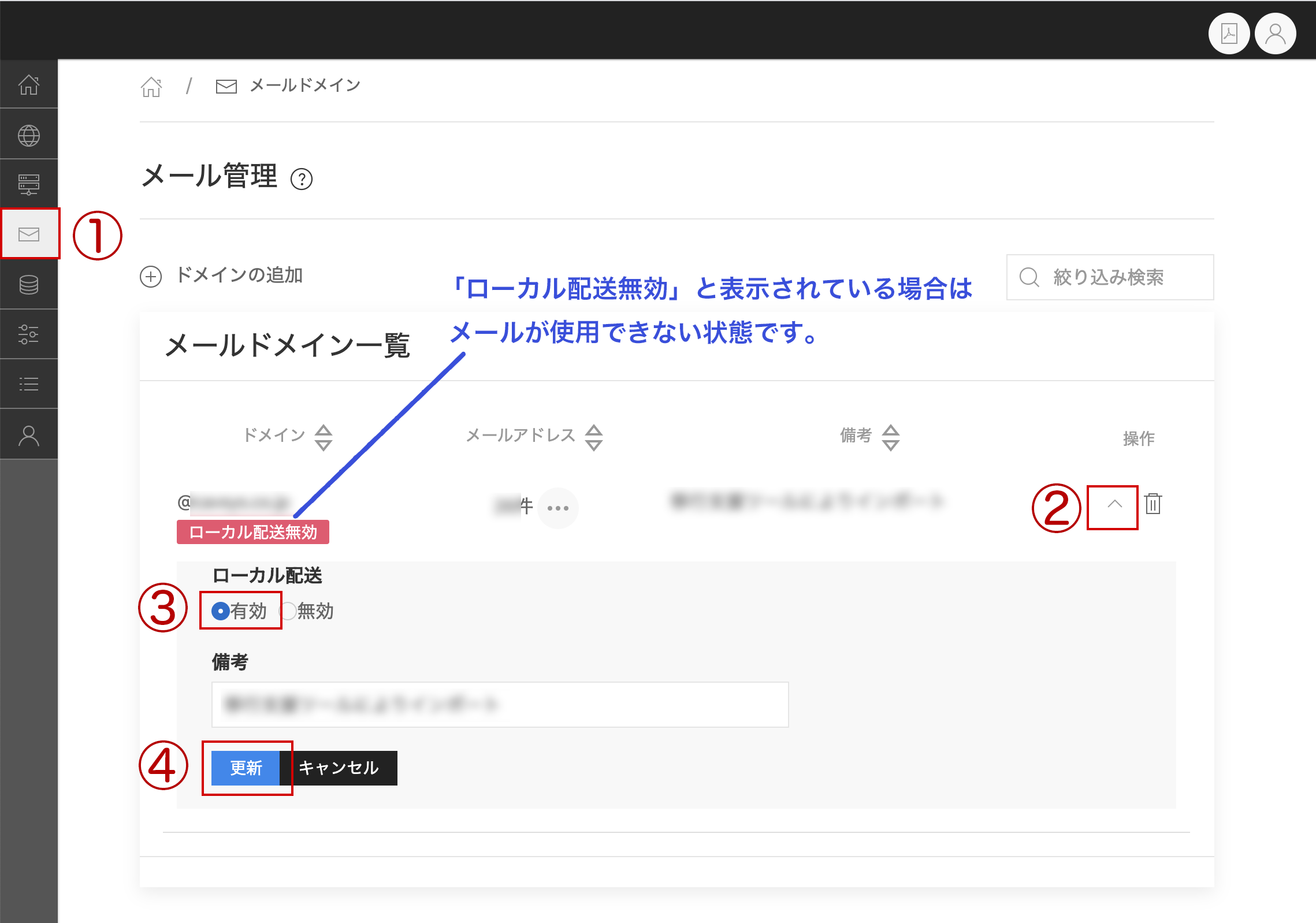
Task: Open the globe domain icon in sidebar
Action: [29, 135]
